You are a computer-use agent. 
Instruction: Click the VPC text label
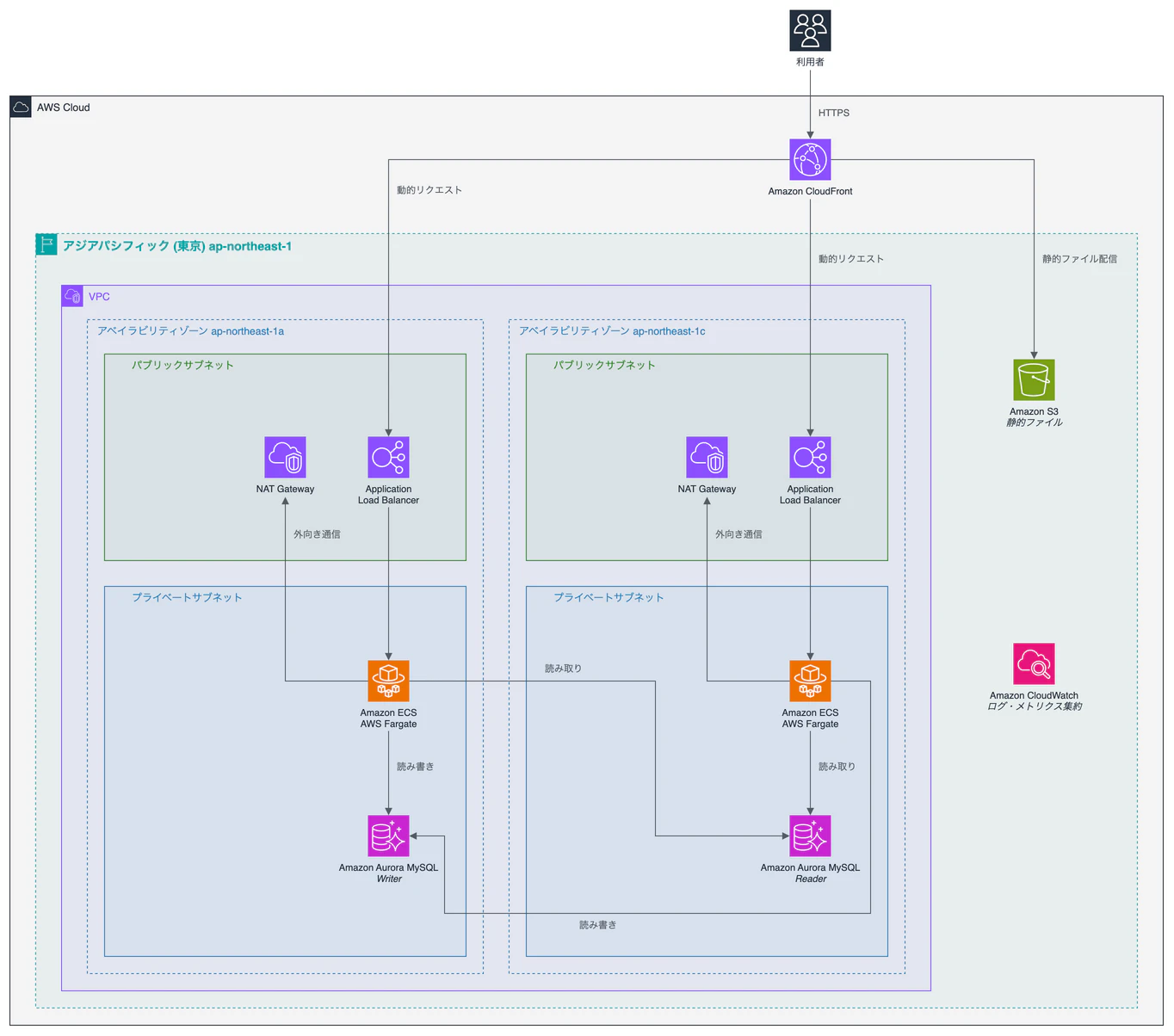coord(99,297)
